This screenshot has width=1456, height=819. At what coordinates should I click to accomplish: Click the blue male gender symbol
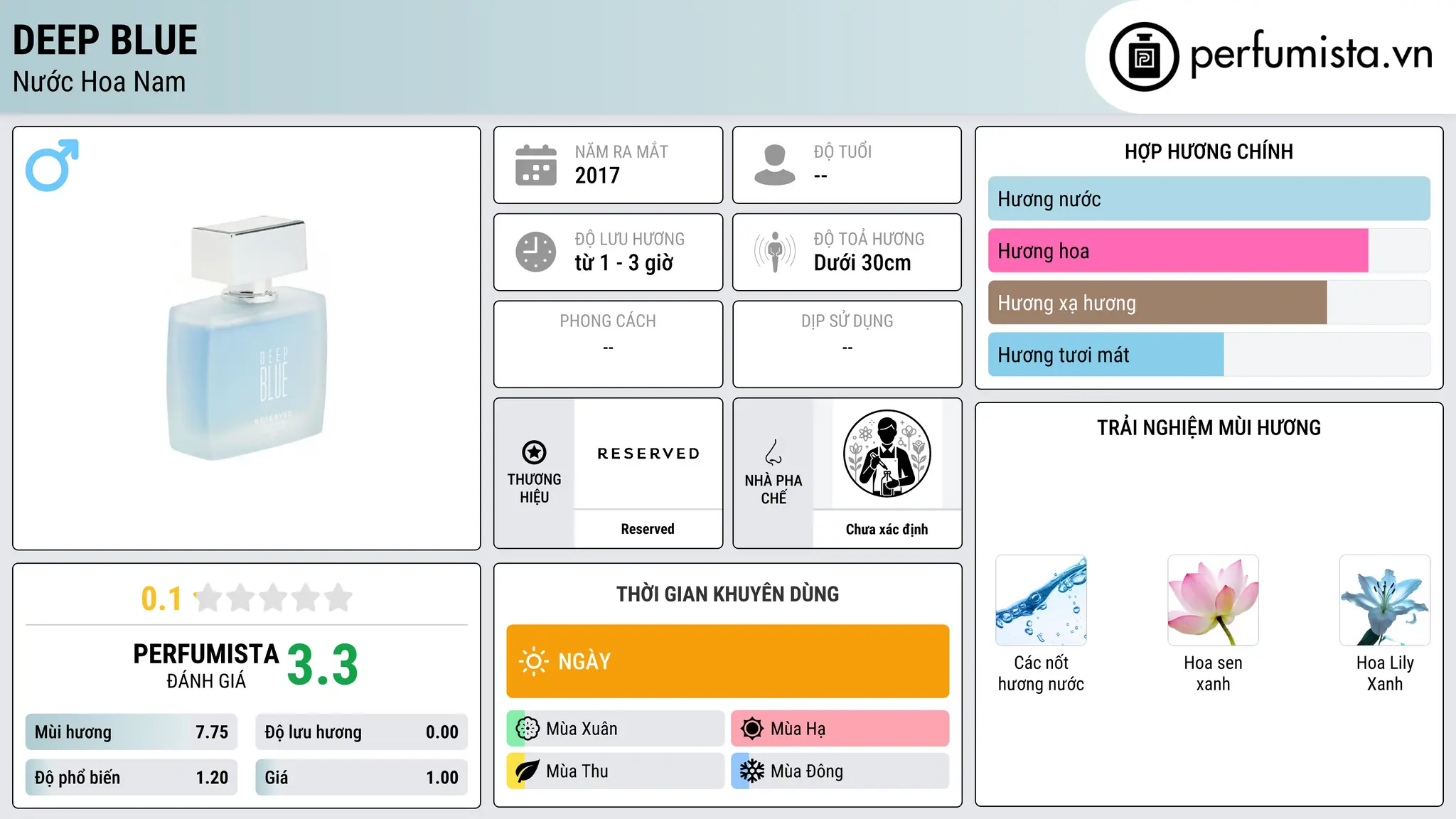tap(52, 165)
